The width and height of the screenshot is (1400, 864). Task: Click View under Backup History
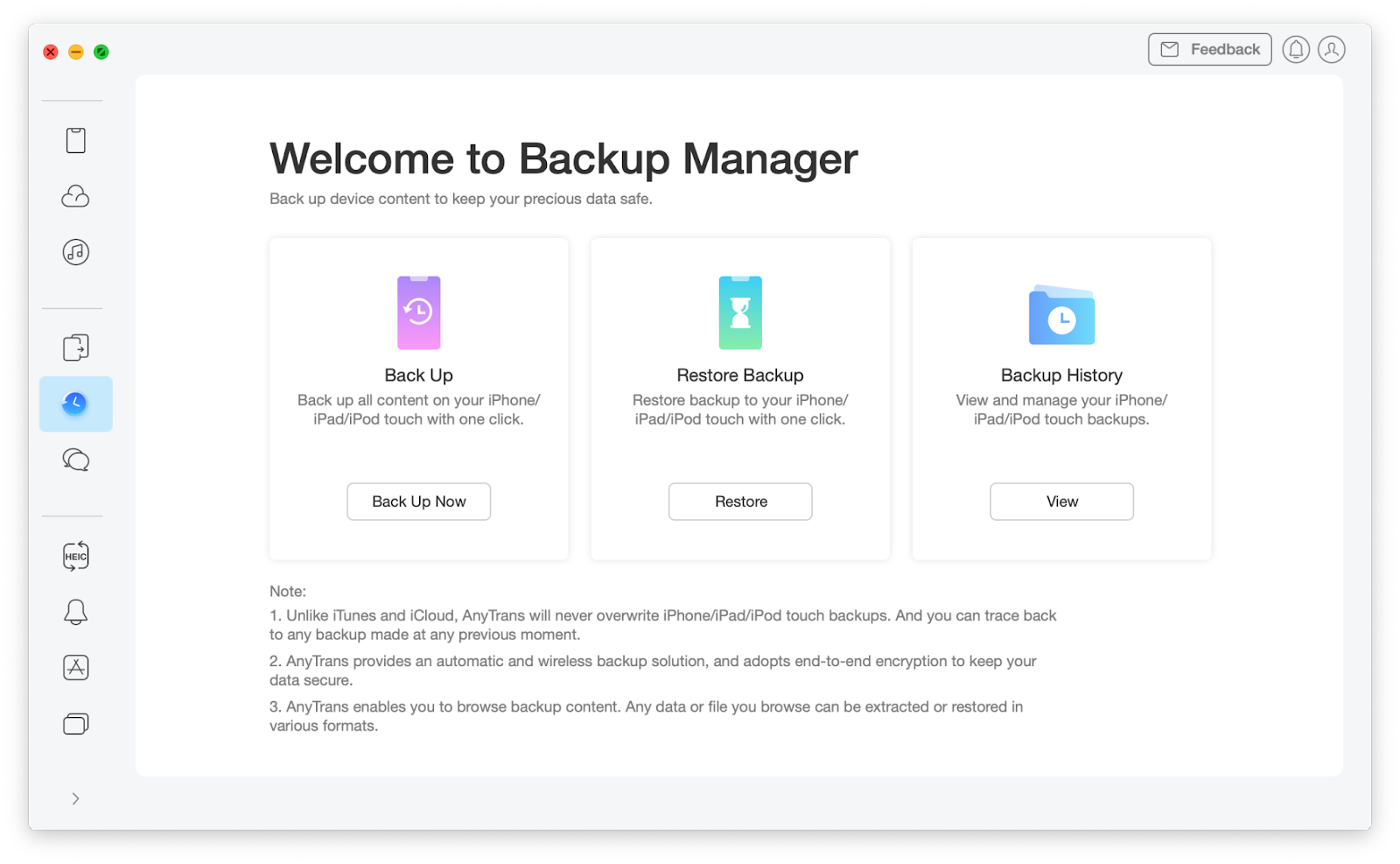1061,501
